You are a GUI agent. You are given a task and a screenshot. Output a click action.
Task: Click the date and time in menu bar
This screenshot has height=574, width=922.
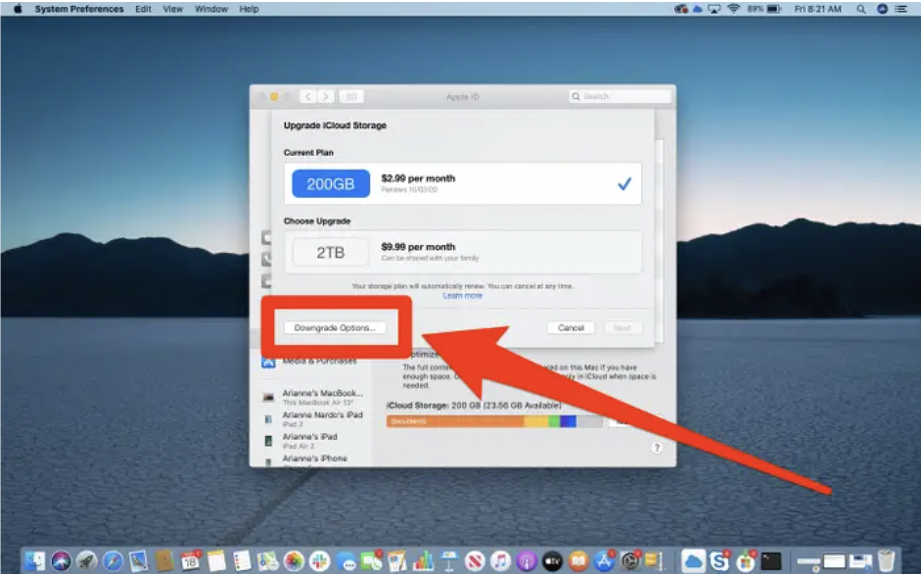(x=817, y=9)
